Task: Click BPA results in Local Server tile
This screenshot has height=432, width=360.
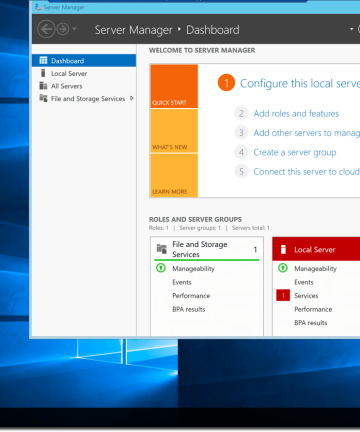Action: [311, 323]
